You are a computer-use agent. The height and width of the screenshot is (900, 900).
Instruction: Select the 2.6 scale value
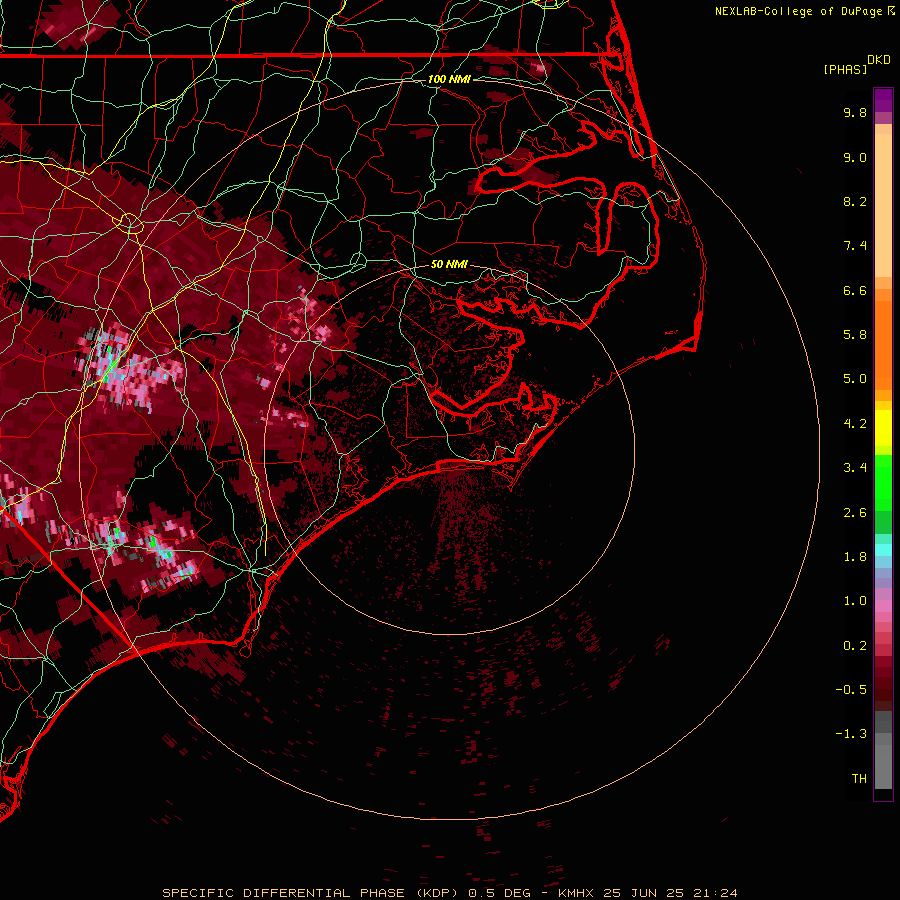[x=855, y=512]
